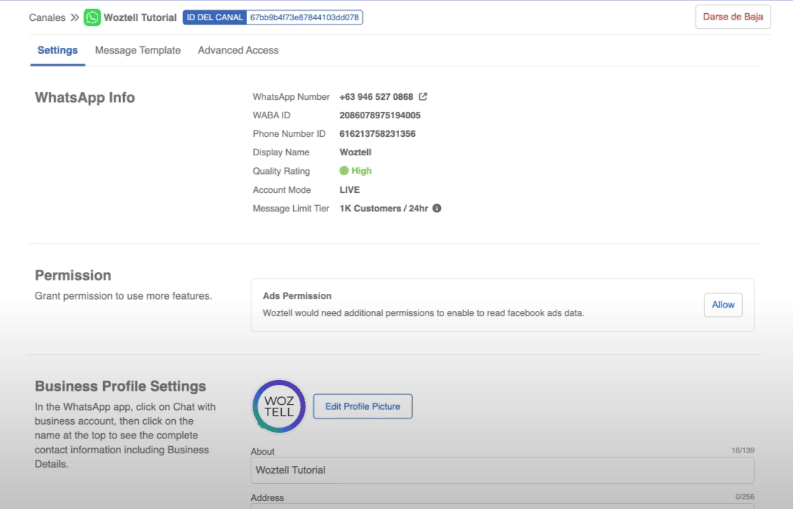Click 'Grant permission to use more features.' text

(x=123, y=296)
